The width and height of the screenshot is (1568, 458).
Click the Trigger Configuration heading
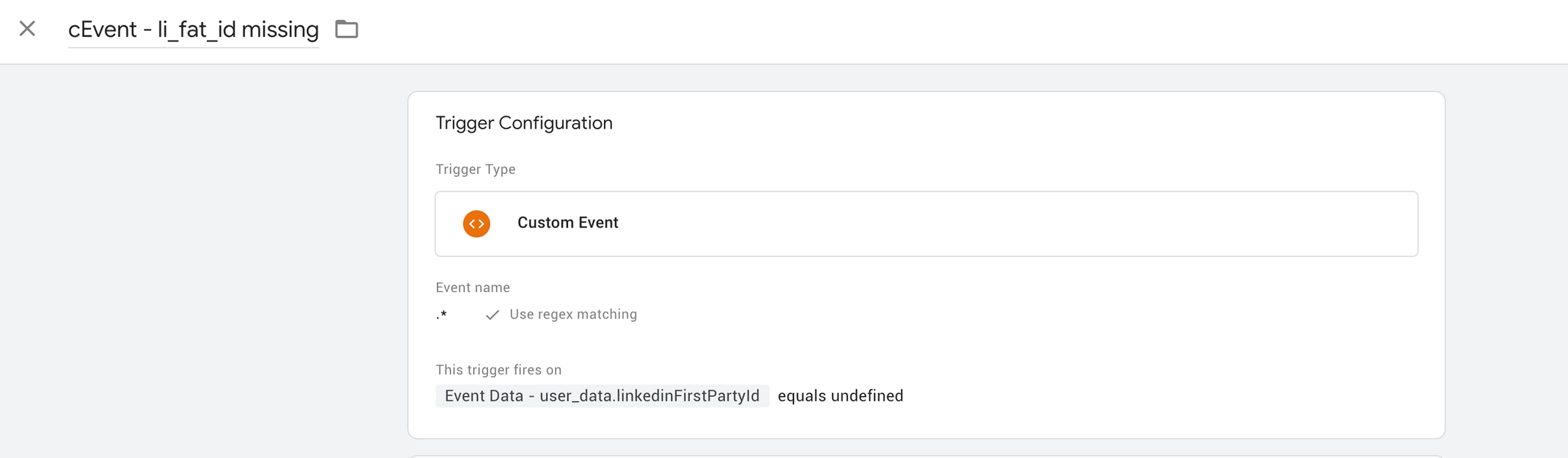[x=524, y=123]
